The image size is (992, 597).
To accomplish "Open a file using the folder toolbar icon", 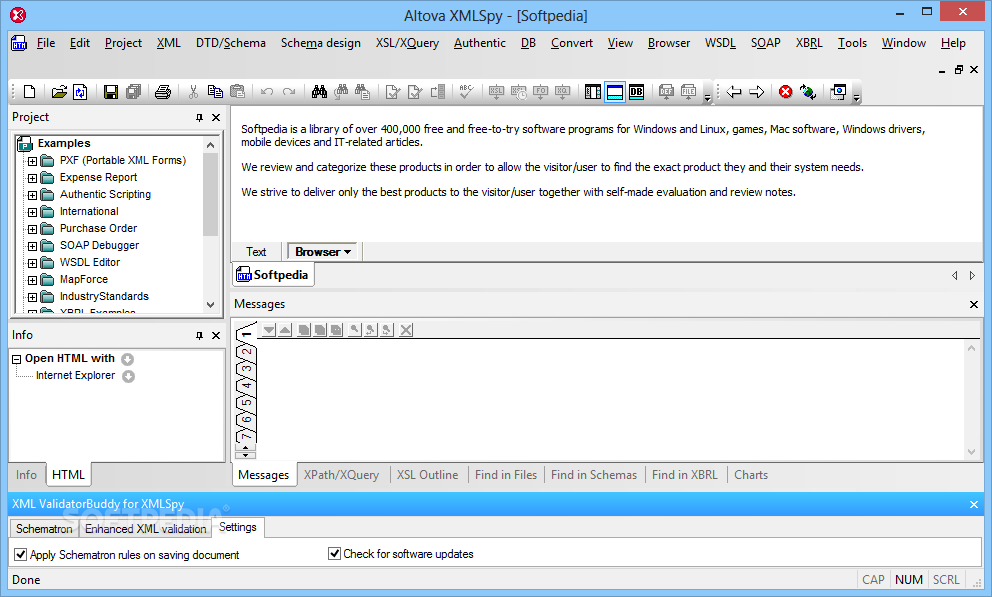I will tap(59, 92).
